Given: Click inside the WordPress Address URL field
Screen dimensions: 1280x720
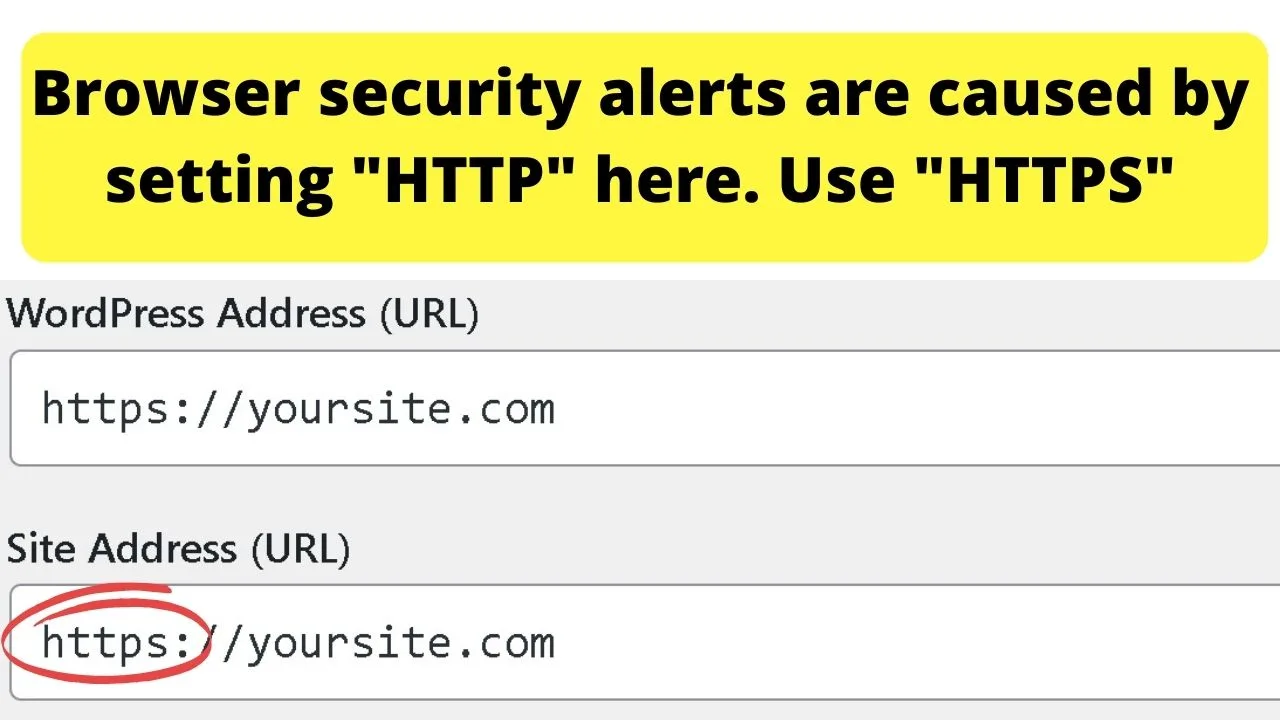Looking at the screenshot, I should tap(645, 408).
